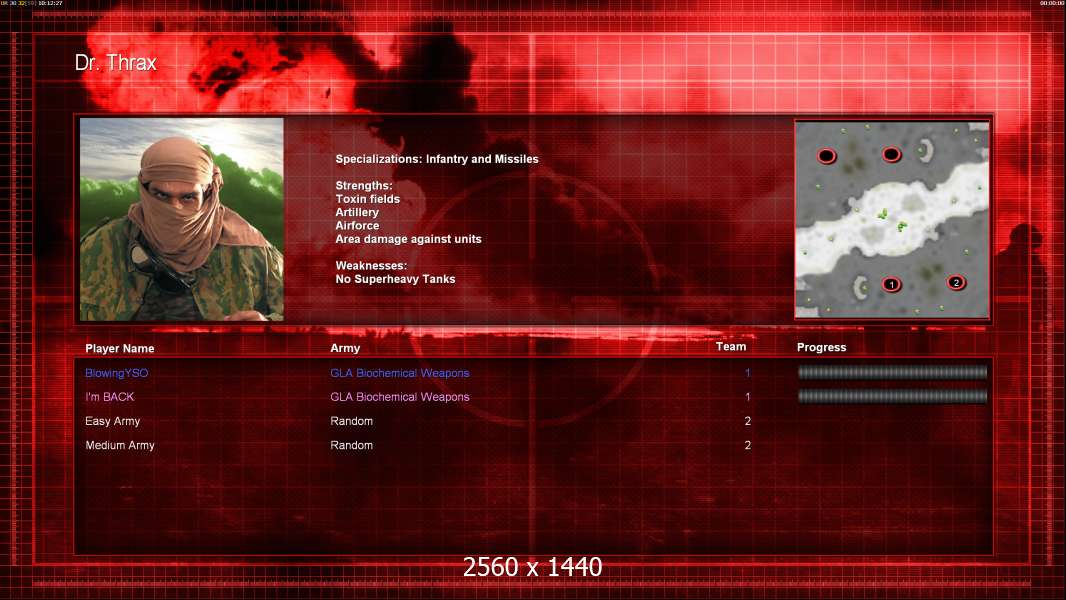Click the Team column header
Viewport: 1066px width, 600px height.
(x=731, y=347)
